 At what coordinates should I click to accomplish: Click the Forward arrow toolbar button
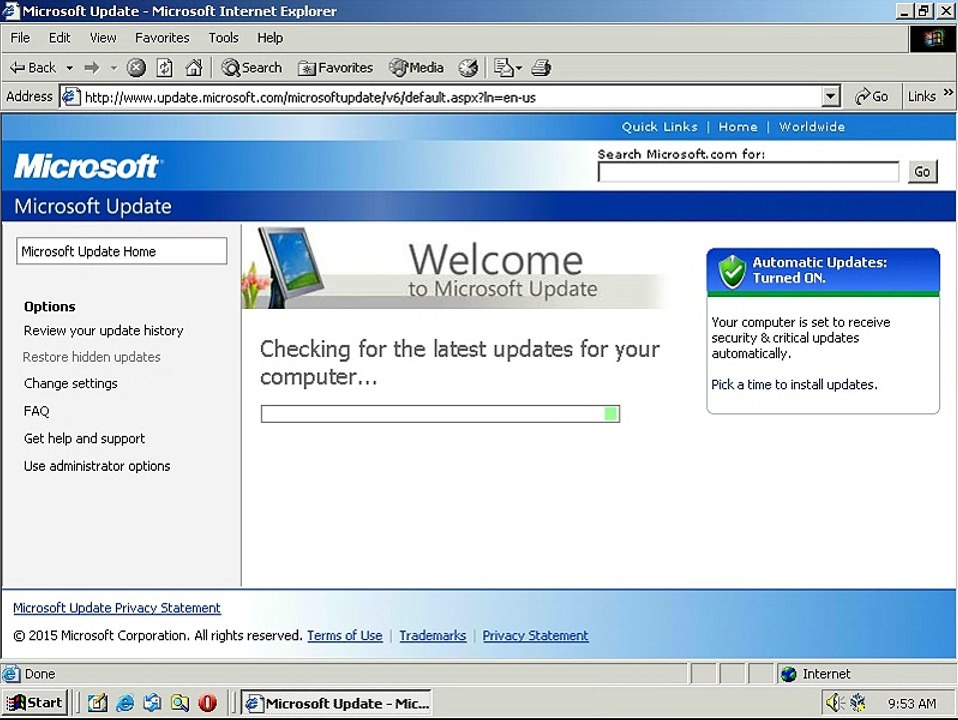pyautogui.click(x=92, y=67)
